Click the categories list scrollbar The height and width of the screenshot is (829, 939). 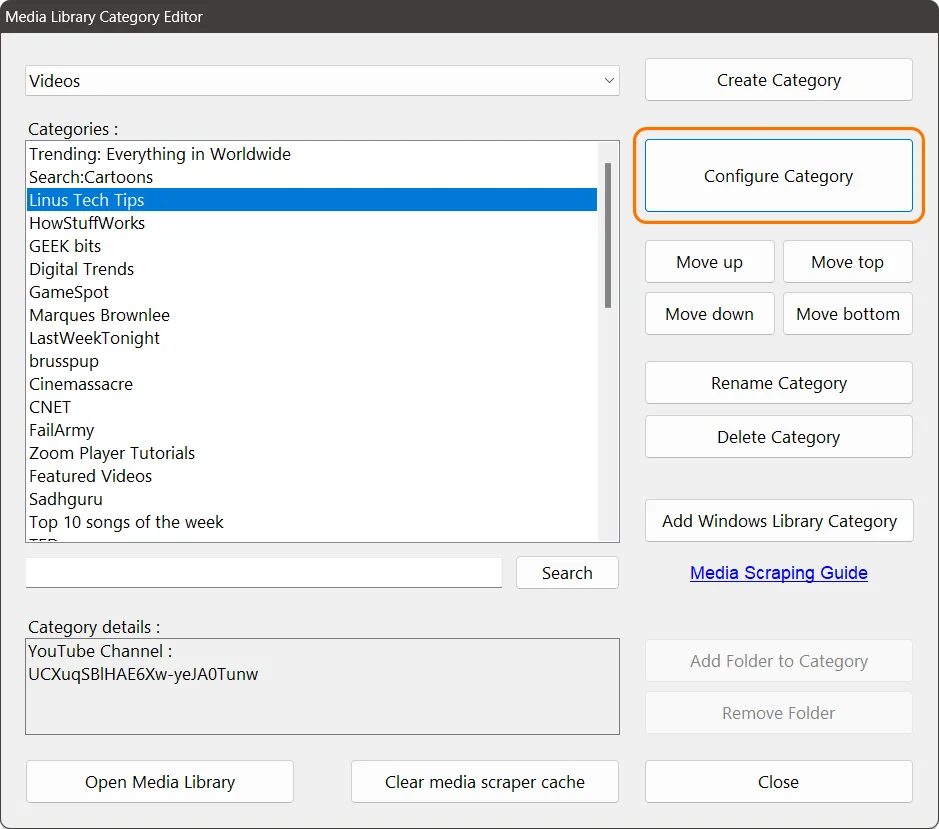click(x=608, y=235)
